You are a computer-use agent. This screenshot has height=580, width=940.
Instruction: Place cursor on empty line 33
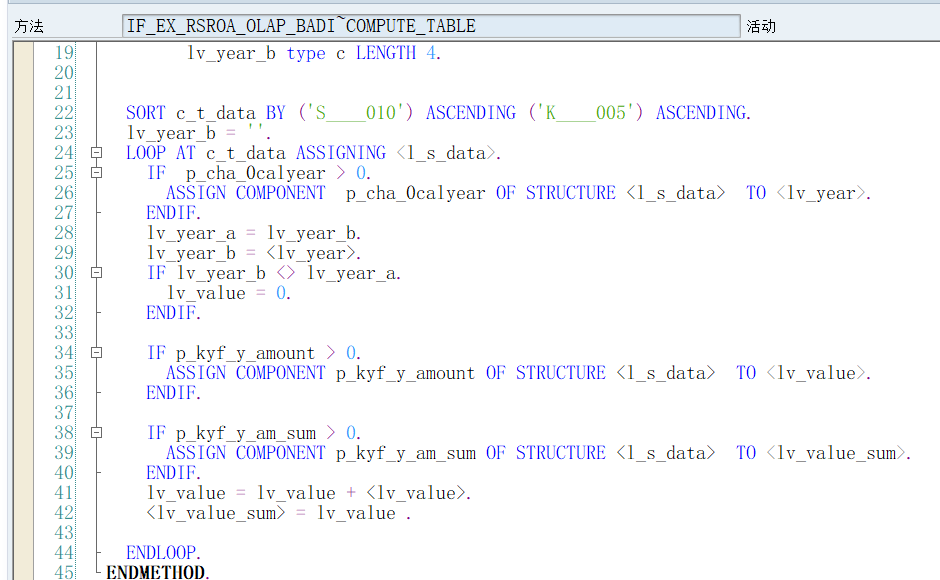click(300, 333)
